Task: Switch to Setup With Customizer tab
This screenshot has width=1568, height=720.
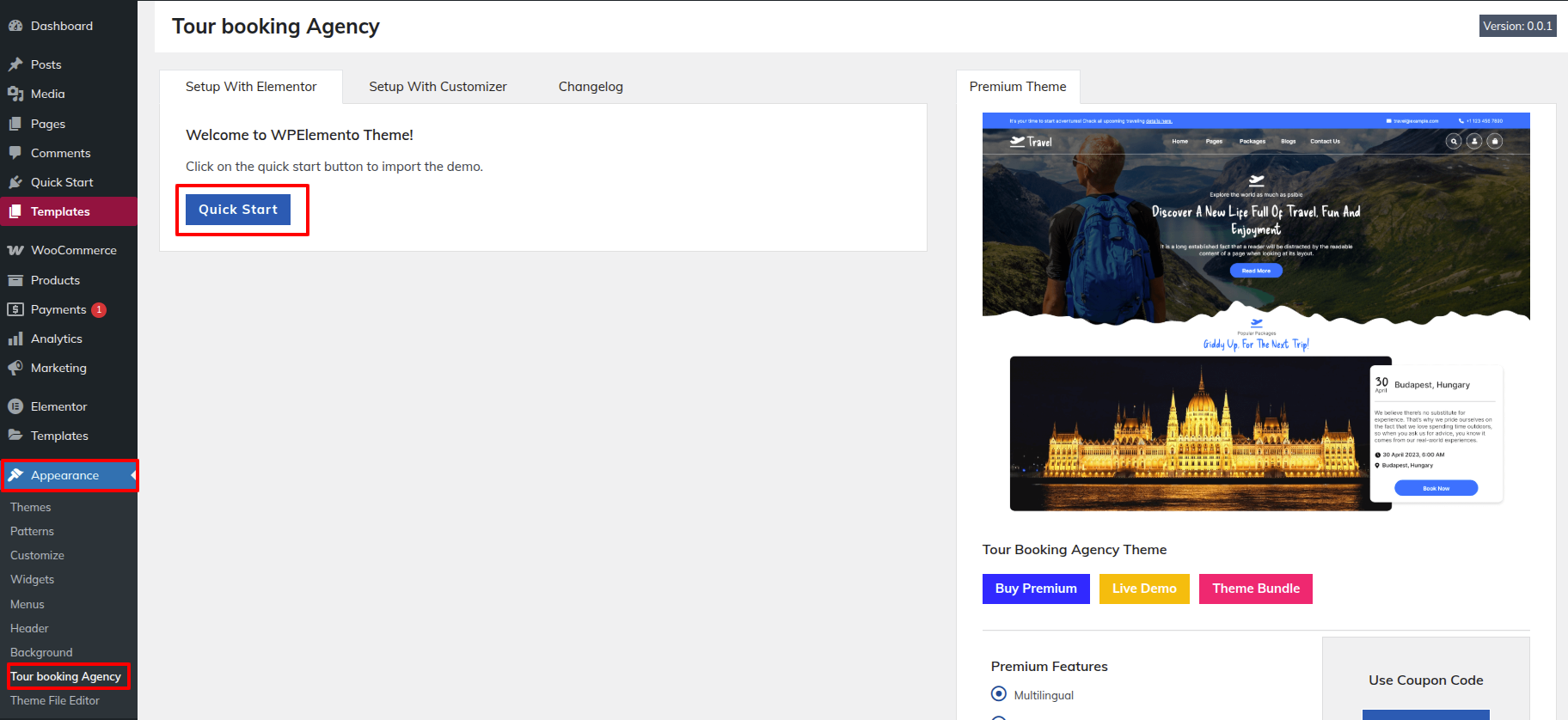Action: click(x=438, y=87)
